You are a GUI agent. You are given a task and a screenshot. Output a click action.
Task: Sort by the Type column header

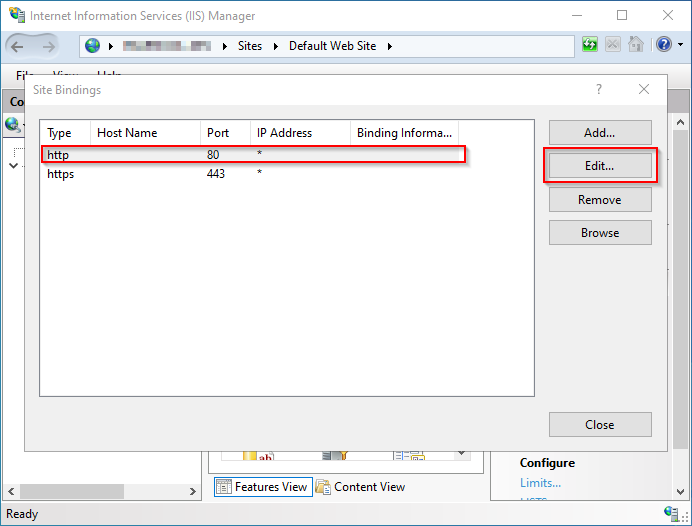(x=65, y=132)
